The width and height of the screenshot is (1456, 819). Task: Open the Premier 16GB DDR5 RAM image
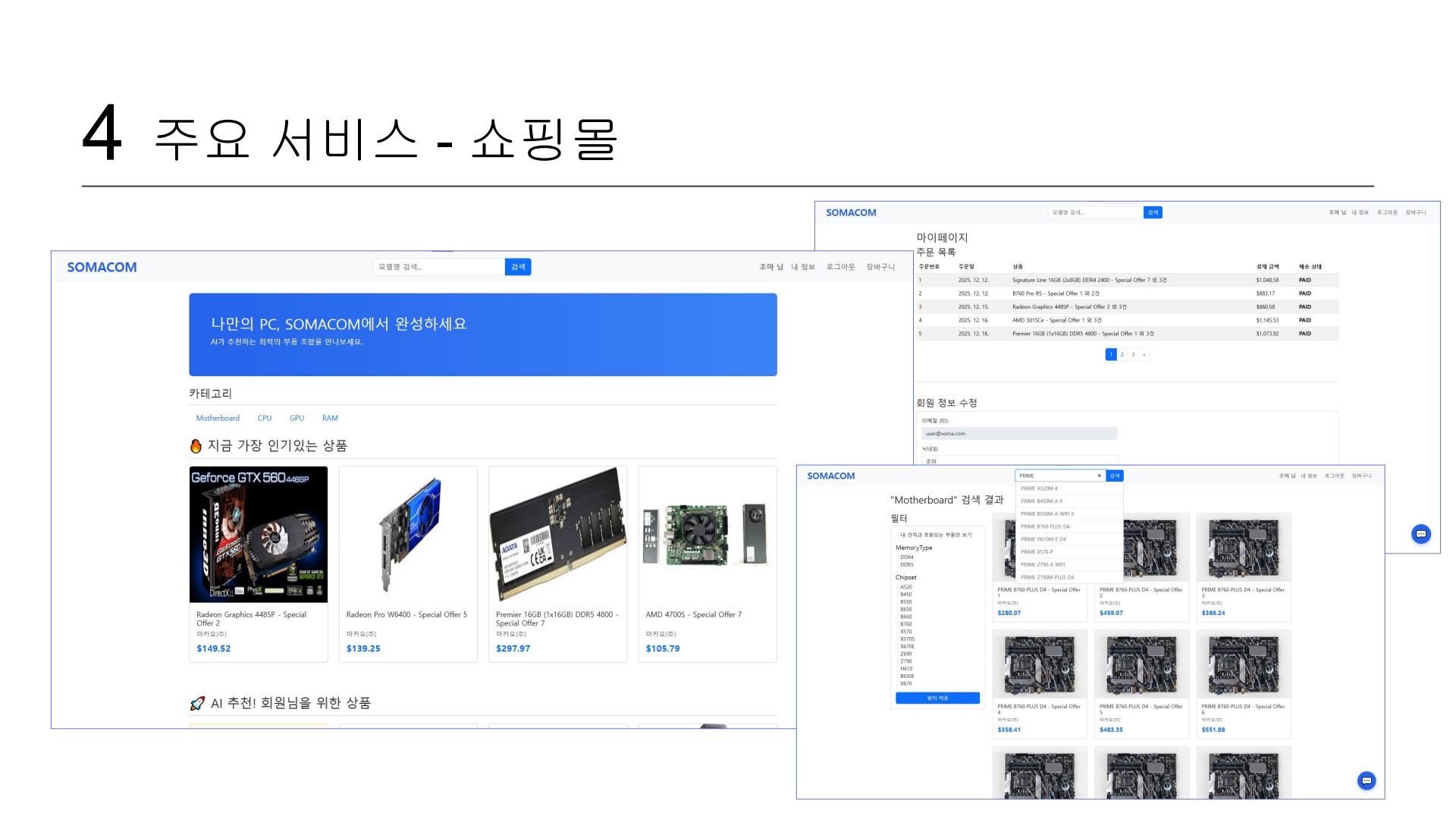[x=557, y=535]
